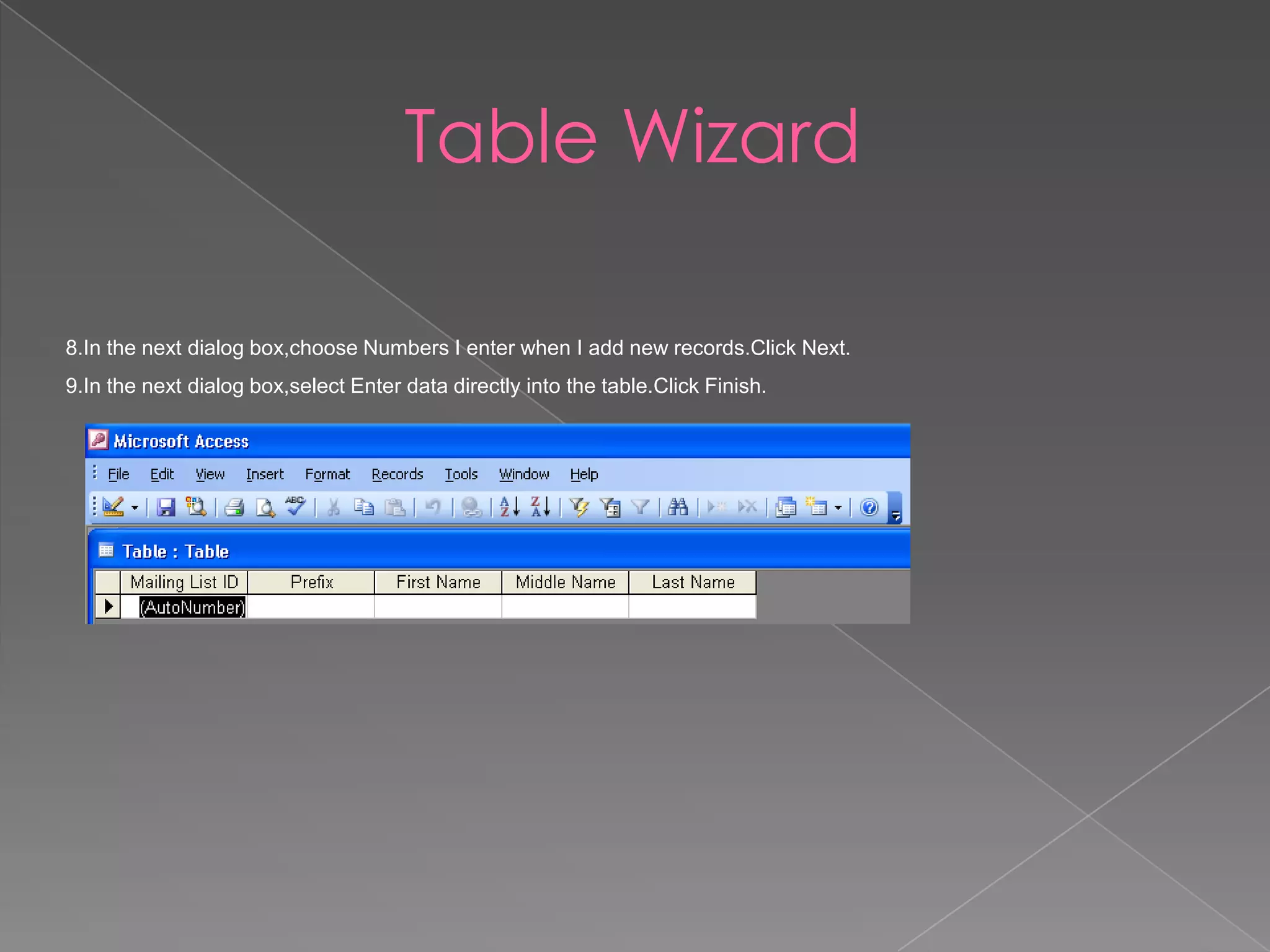Click the empty First Name cell

click(438, 607)
